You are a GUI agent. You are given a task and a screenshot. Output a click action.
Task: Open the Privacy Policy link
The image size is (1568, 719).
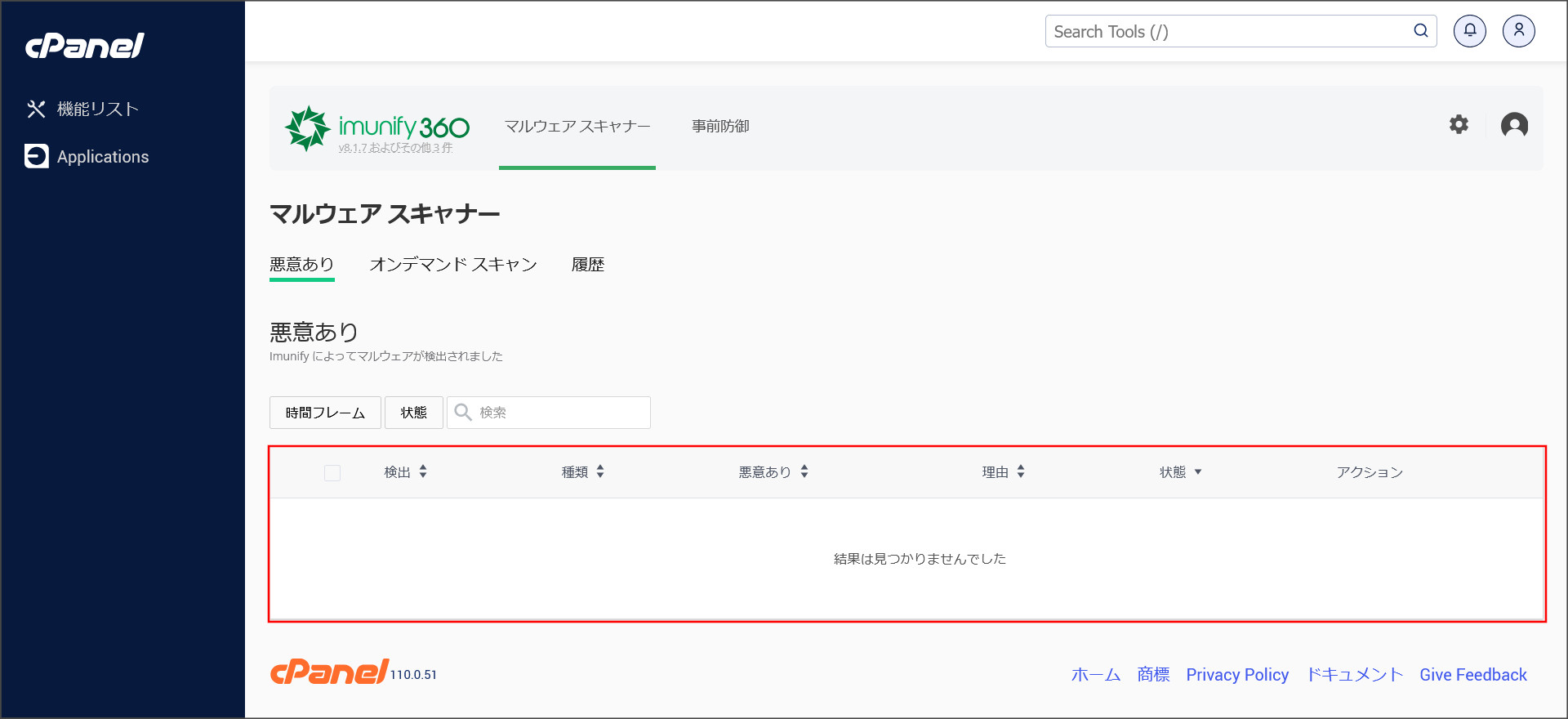(1237, 675)
